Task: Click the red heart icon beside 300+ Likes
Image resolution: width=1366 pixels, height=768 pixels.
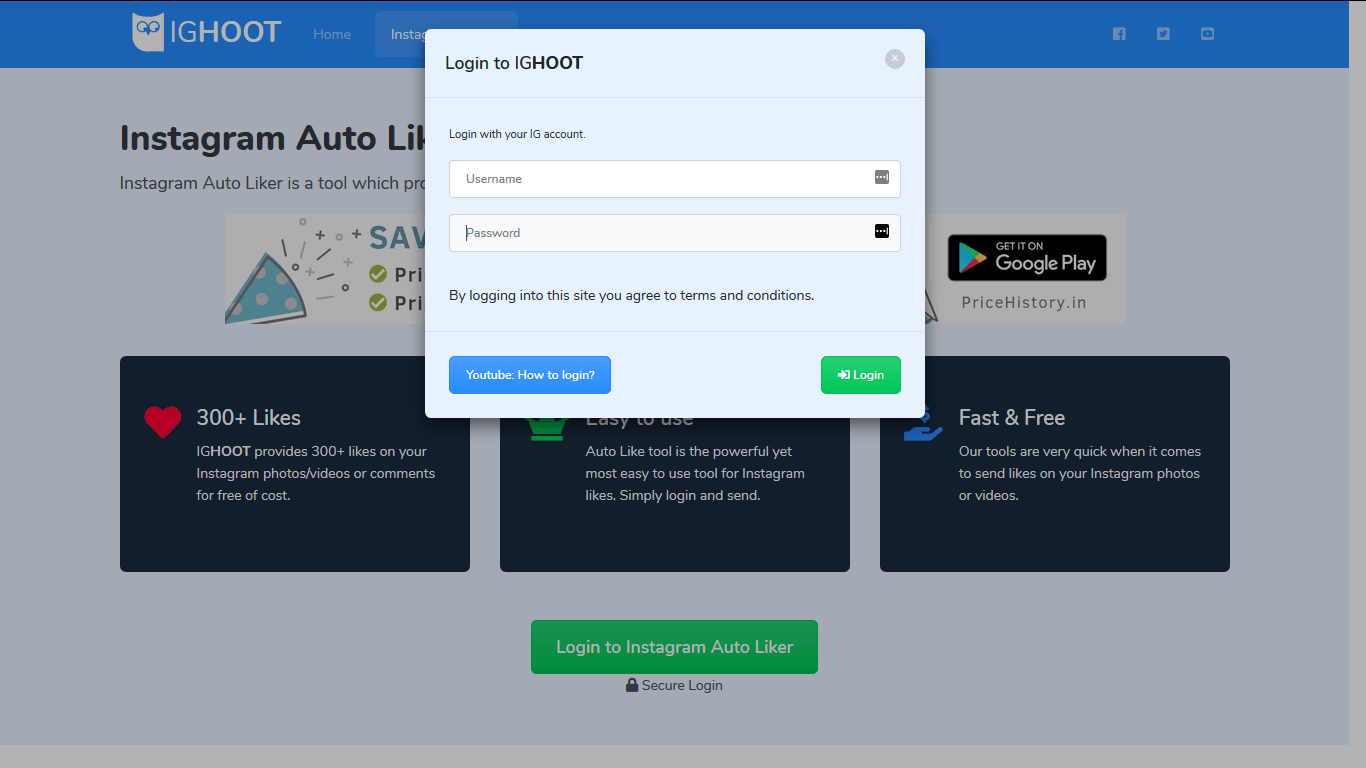Action: coord(162,423)
